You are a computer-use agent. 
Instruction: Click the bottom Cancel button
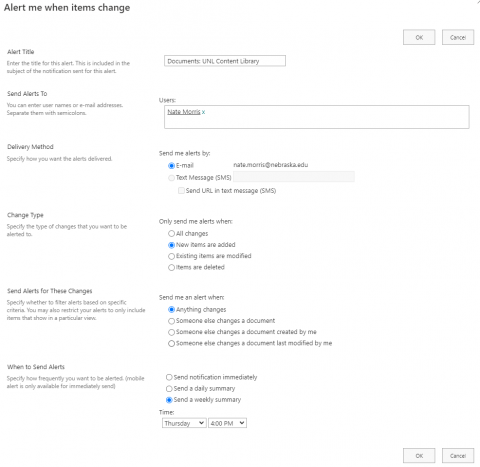click(458, 455)
